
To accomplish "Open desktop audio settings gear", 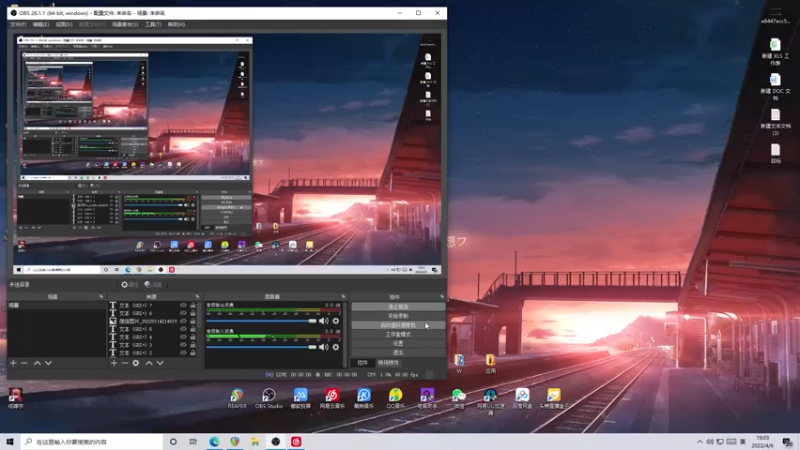I will (x=336, y=321).
